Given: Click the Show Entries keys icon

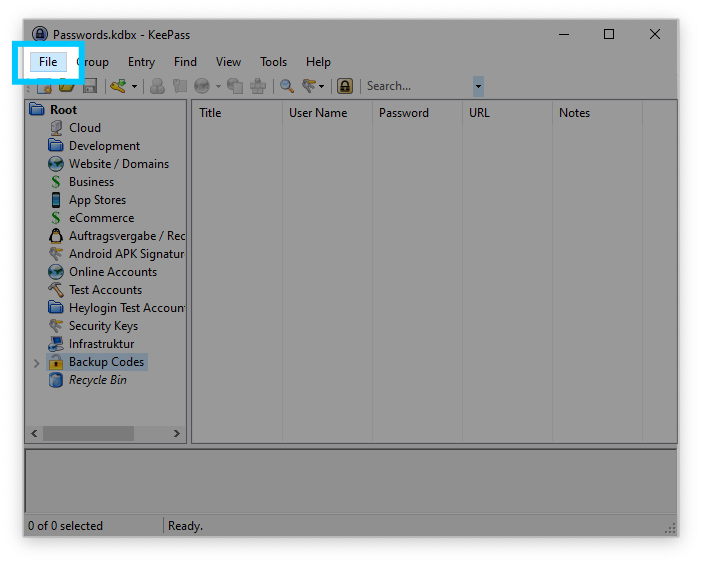Looking at the screenshot, I should [309, 85].
